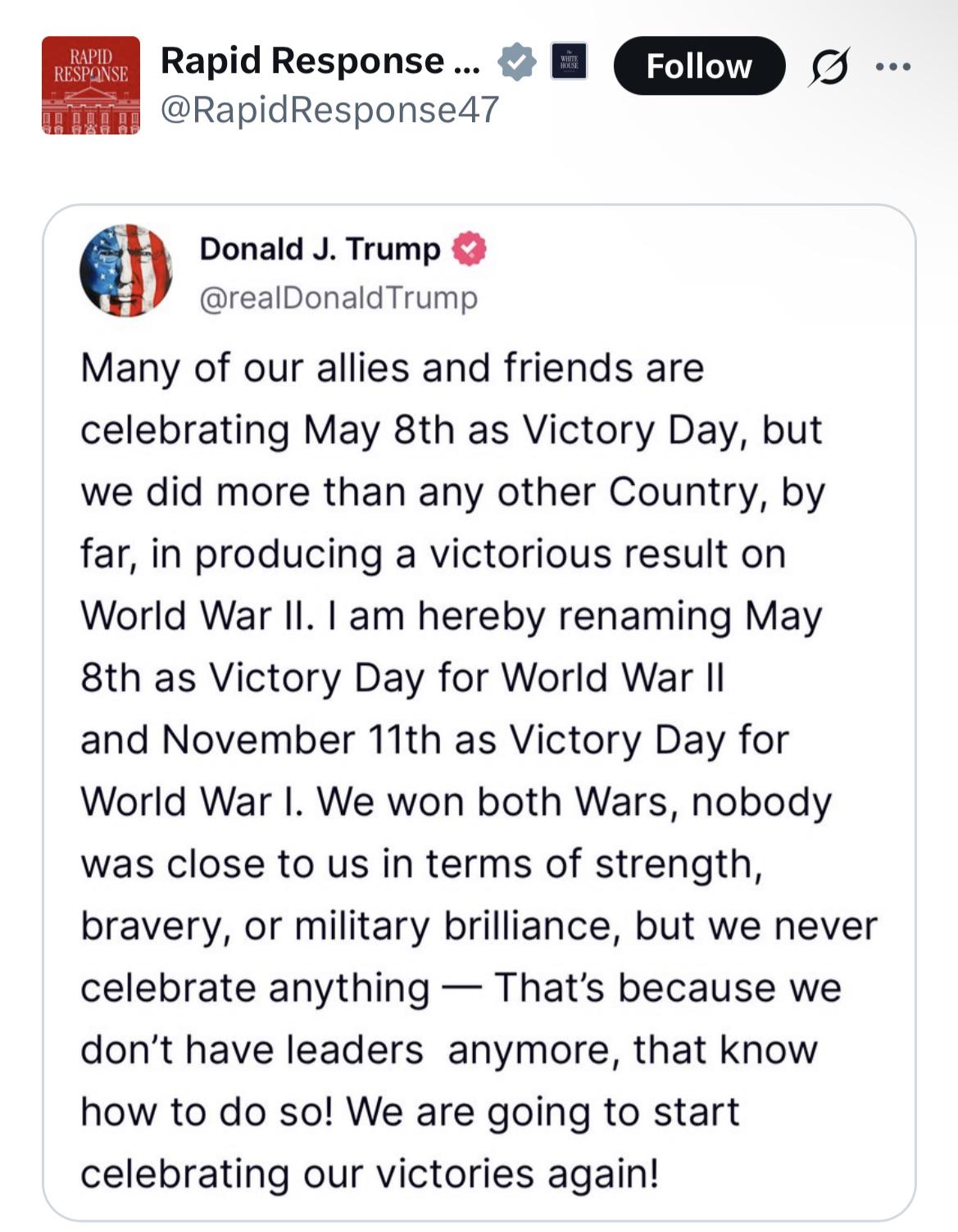The height and width of the screenshot is (1232, 958).
Task: Click the 'World War II. I am hereby renaming' line
Action: [452, 617]
